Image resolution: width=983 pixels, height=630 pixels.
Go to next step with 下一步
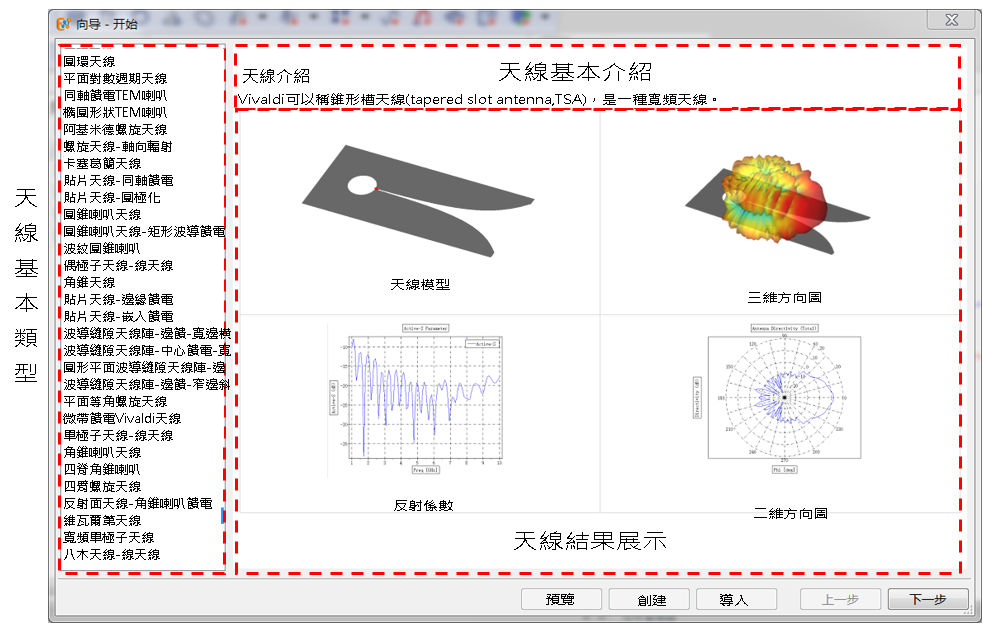tap(928, 599)
